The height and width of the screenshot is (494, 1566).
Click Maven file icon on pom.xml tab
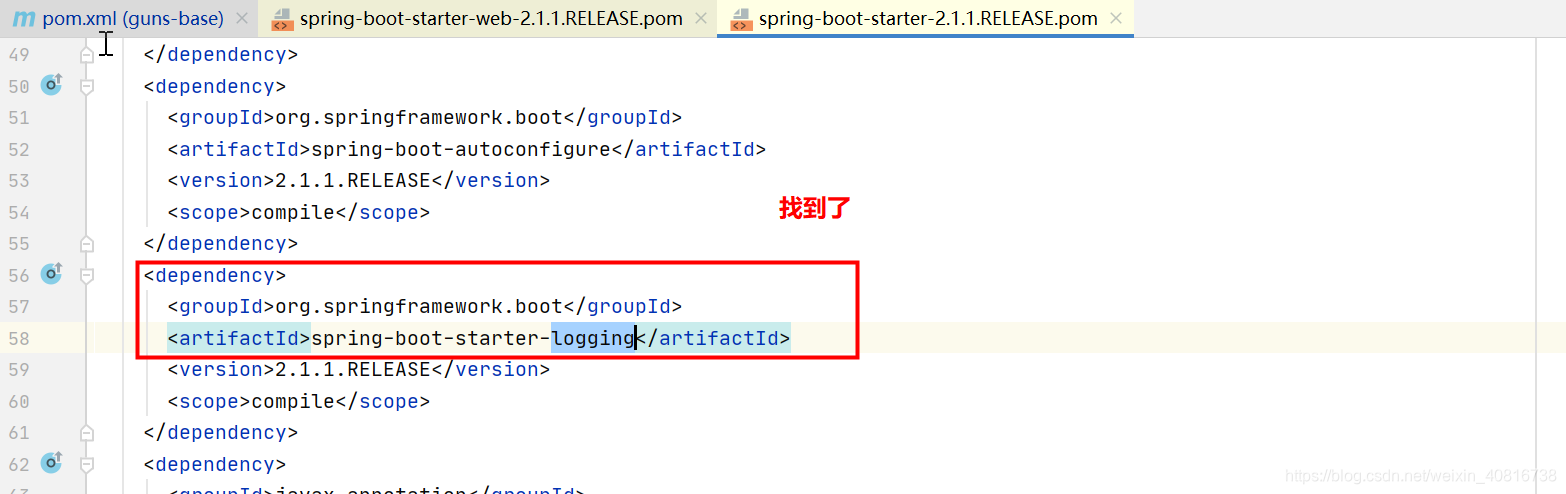(x=23, y=18)
